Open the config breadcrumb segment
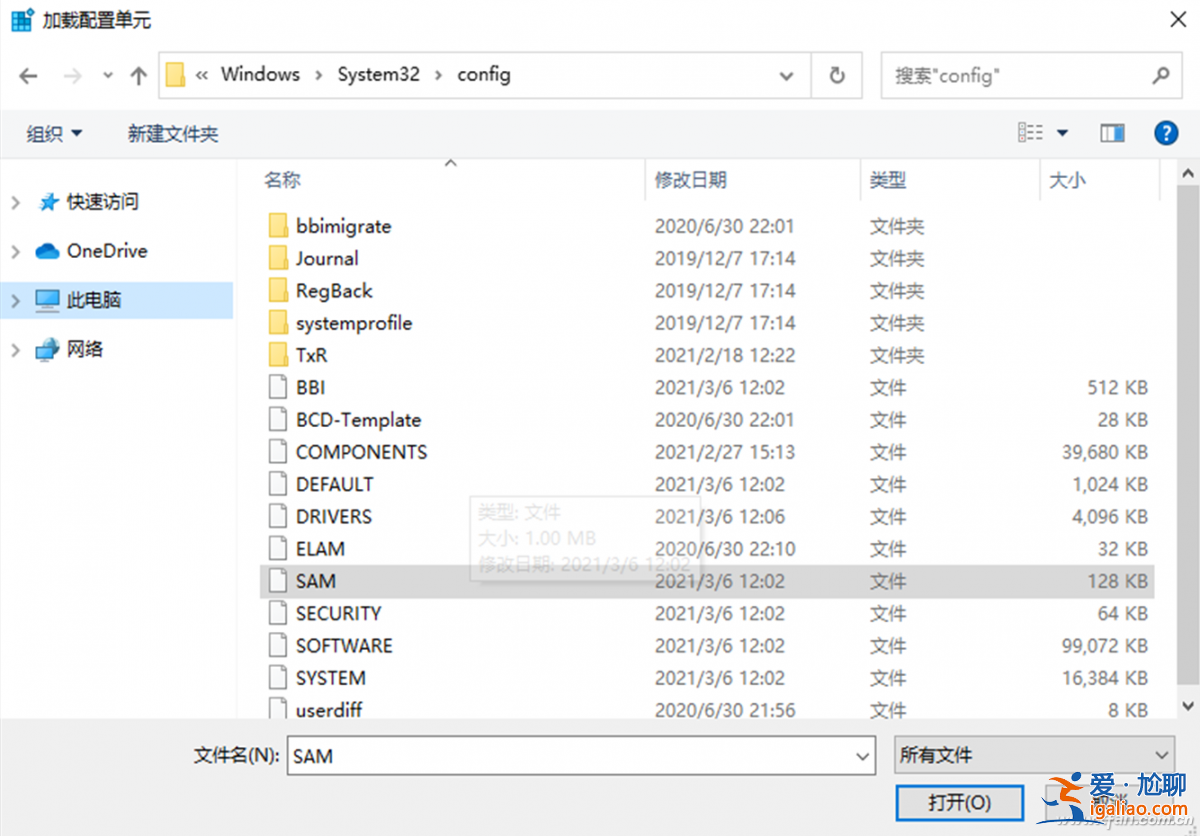Screen dimensions: 1200x836 pos(483,74)
